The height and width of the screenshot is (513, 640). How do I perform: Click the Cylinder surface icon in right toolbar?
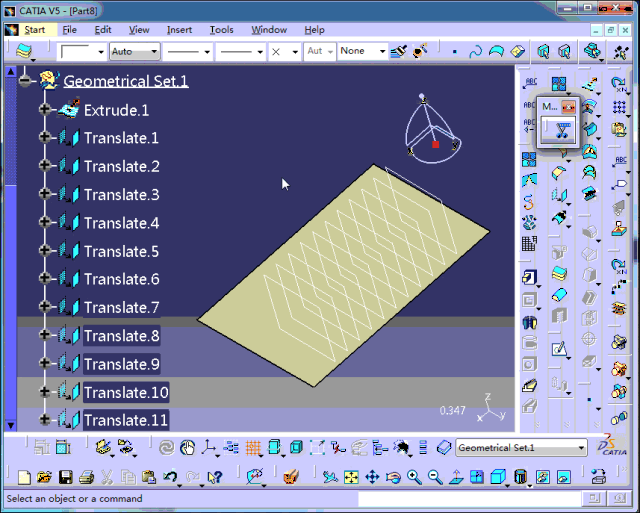[559, 295]
